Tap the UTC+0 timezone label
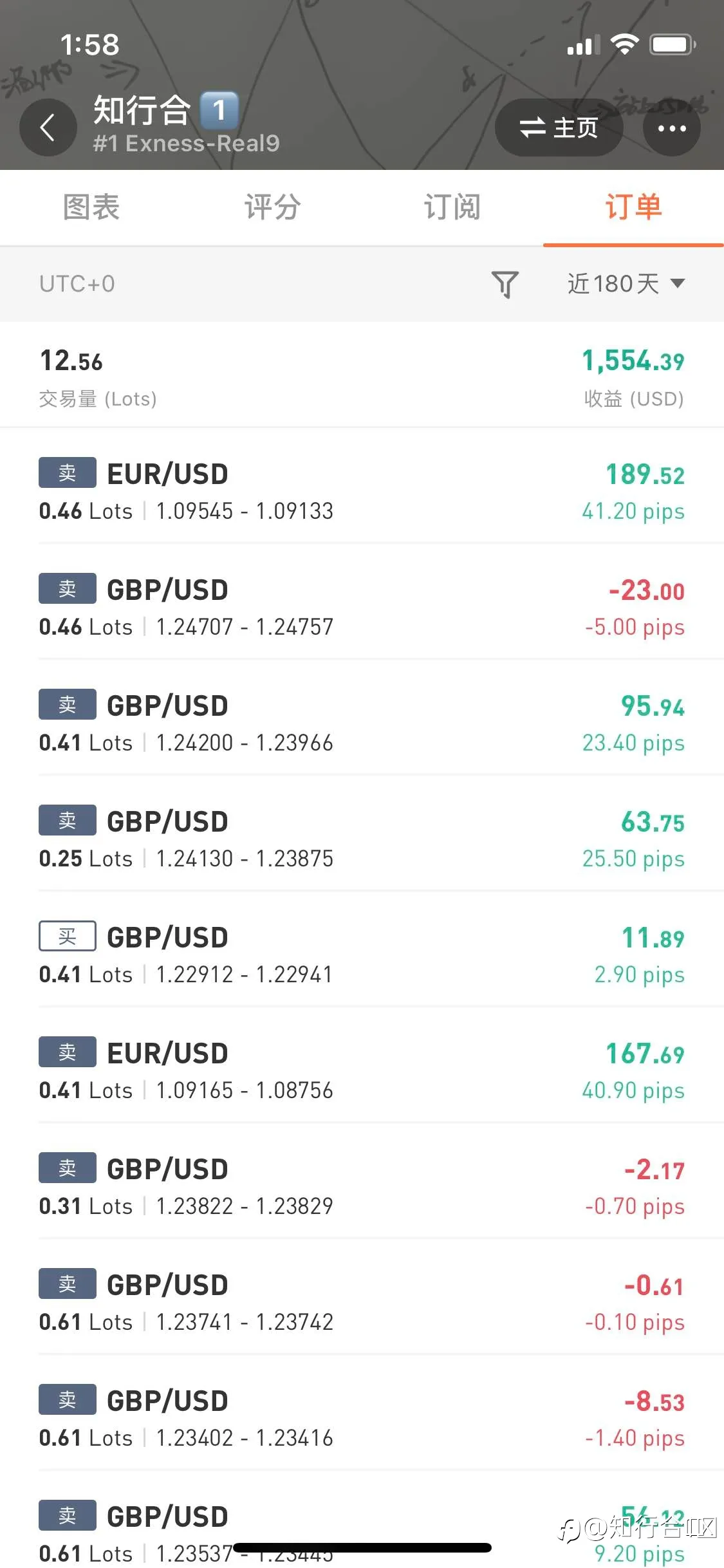The image size is (724, 1568). 77,284
